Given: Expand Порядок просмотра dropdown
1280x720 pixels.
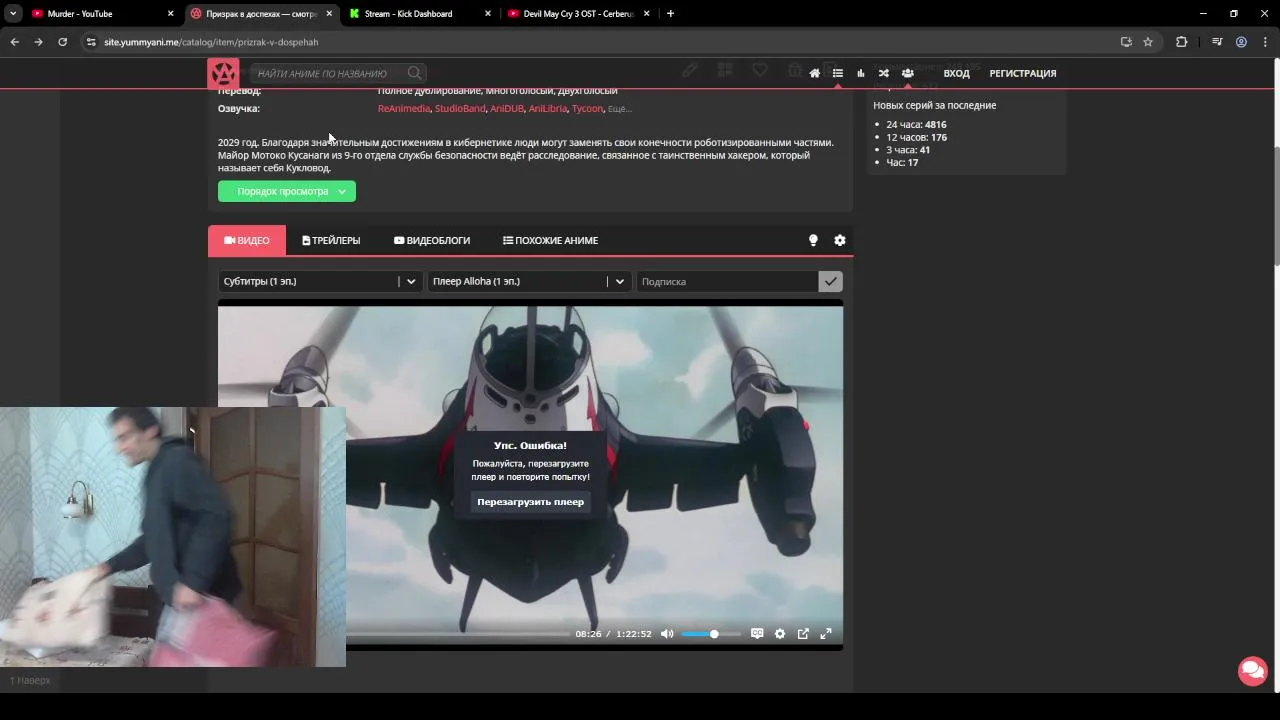Looking at the screenshot, I should pyautogui.click(x=287, y=191).
